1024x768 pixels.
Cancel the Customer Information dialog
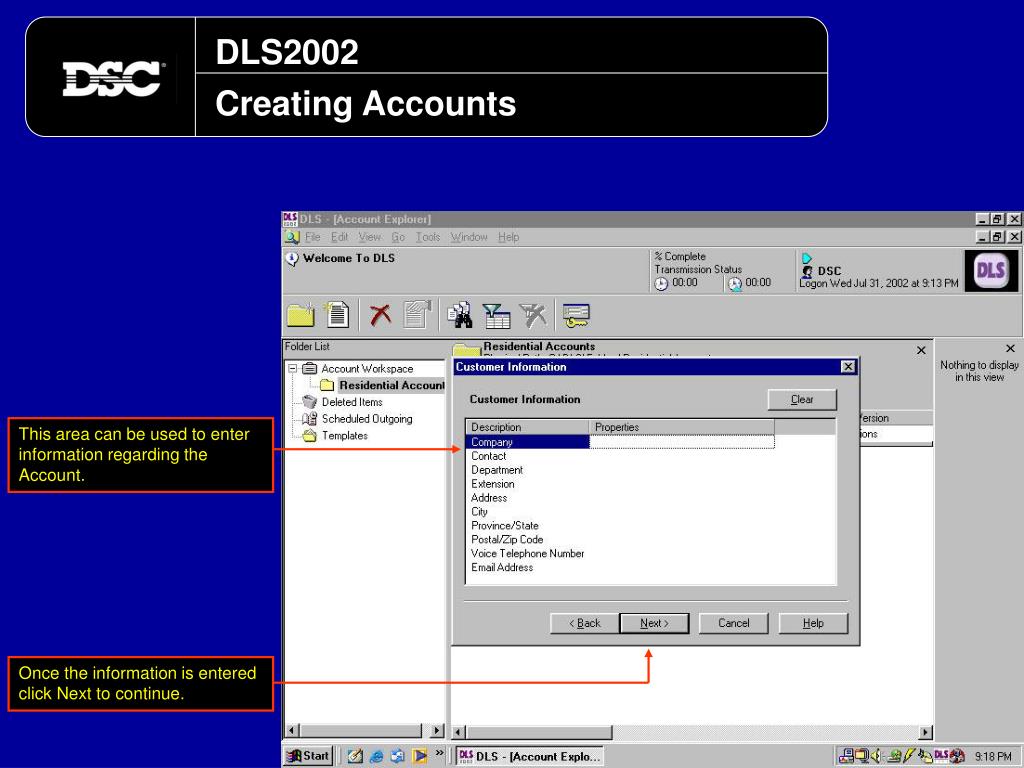coord(733,623)
